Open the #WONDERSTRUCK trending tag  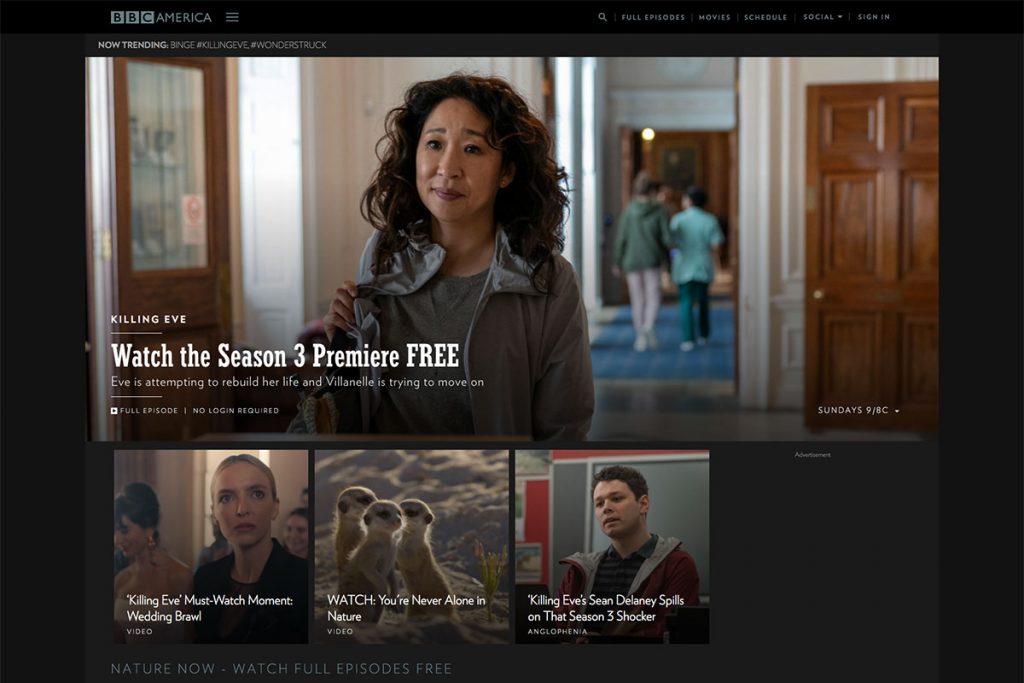pos(289,45)
